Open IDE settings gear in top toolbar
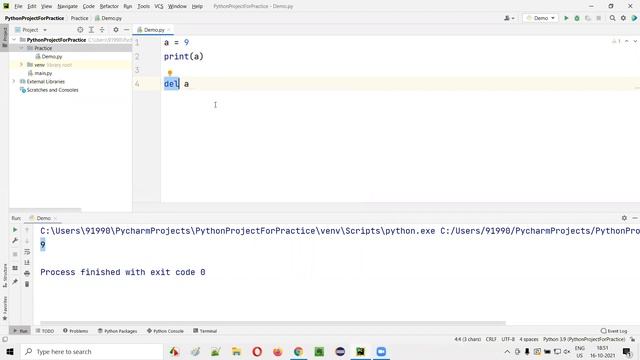The width and height of the screenshot is (640, 360). [x=623, y=18]
